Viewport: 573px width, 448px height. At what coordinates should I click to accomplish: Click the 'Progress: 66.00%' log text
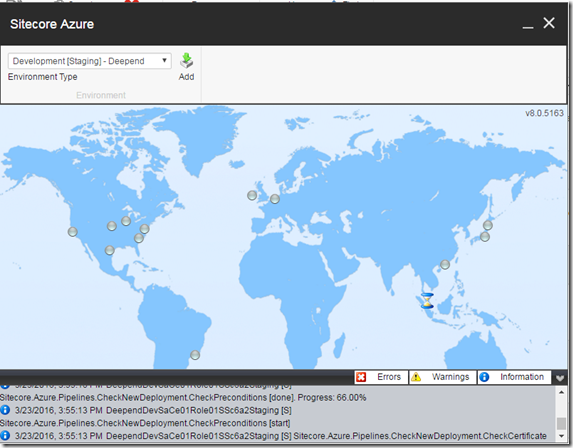332,398
